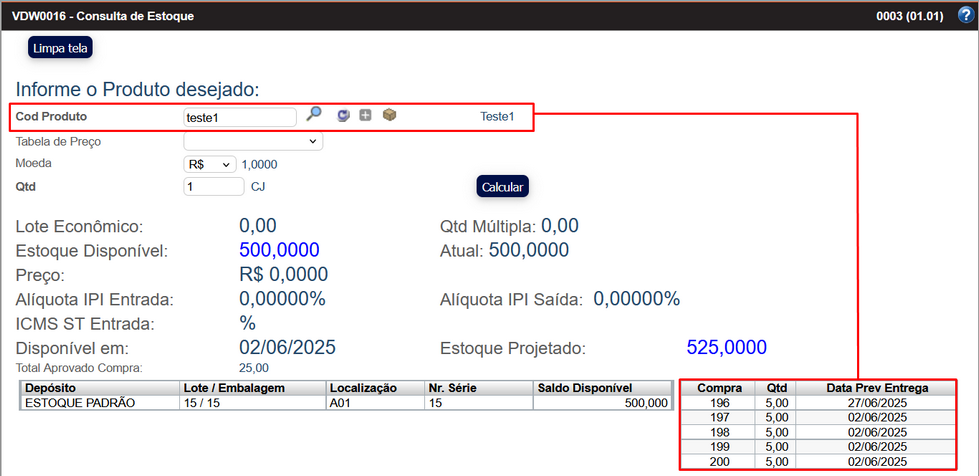
Task: Click the Estoque Projetado value 525,0000
Action: coord(726,348)
